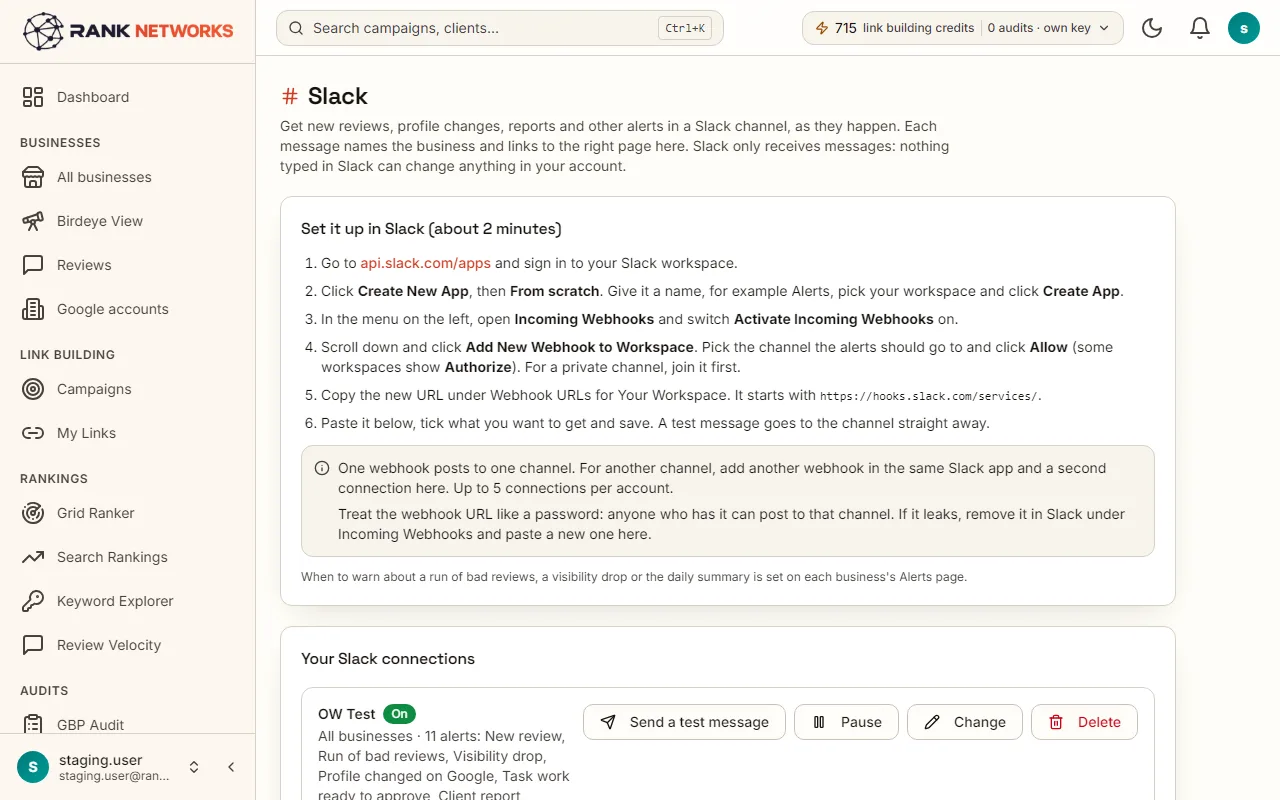The image size is (1280, 800).
Task: Click the green On status badge
Action: (x=399, y=714)
